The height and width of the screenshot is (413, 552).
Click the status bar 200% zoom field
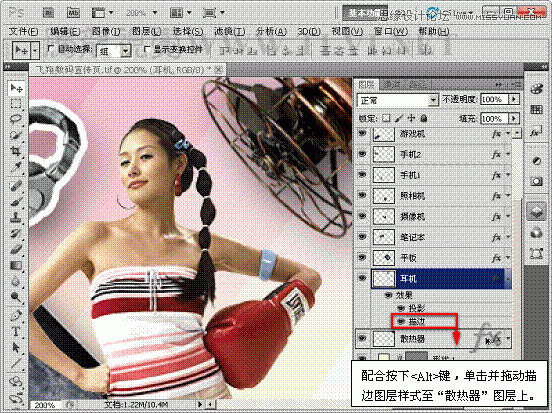point(46,405)
